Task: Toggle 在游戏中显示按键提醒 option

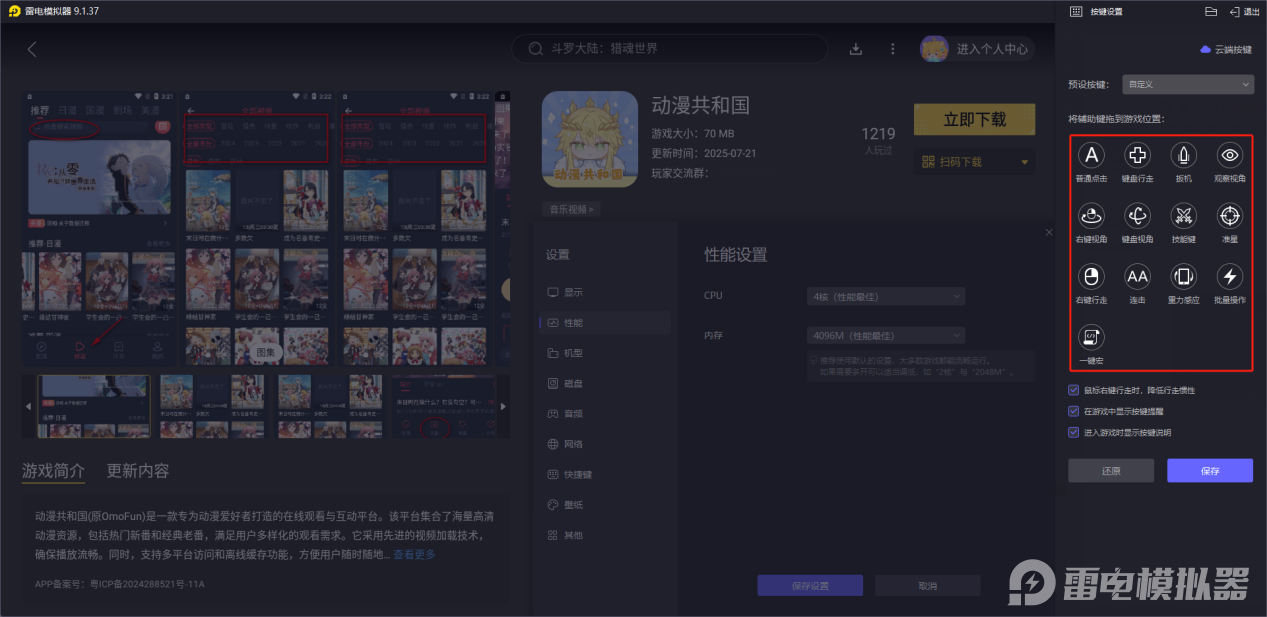Action: (1073, 411)
